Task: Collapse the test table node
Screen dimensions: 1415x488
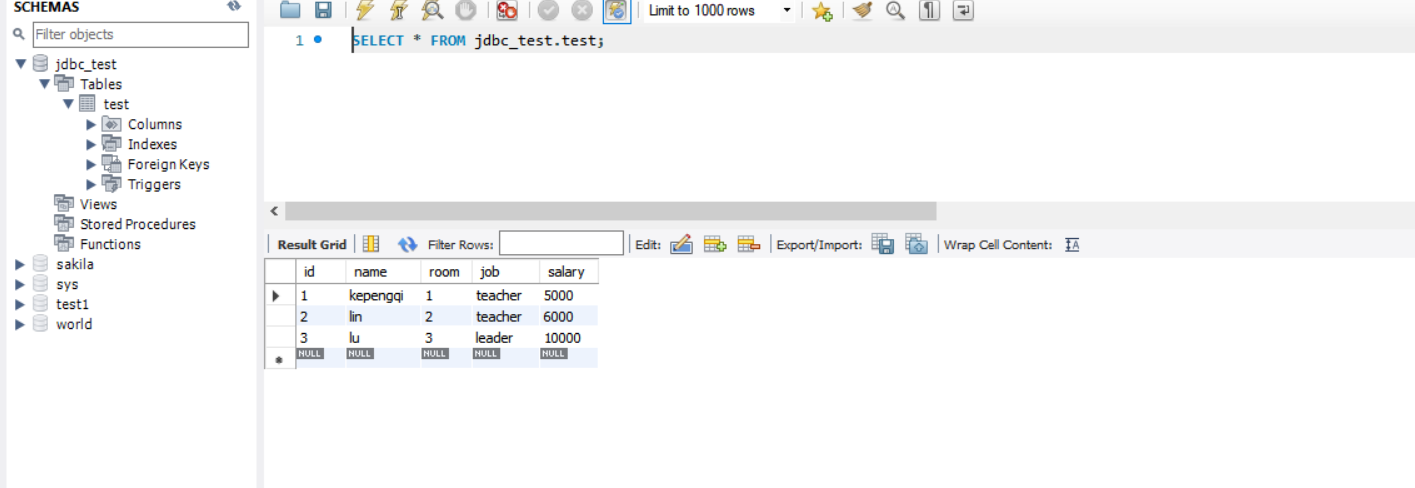Action: [x=68, y=104]
